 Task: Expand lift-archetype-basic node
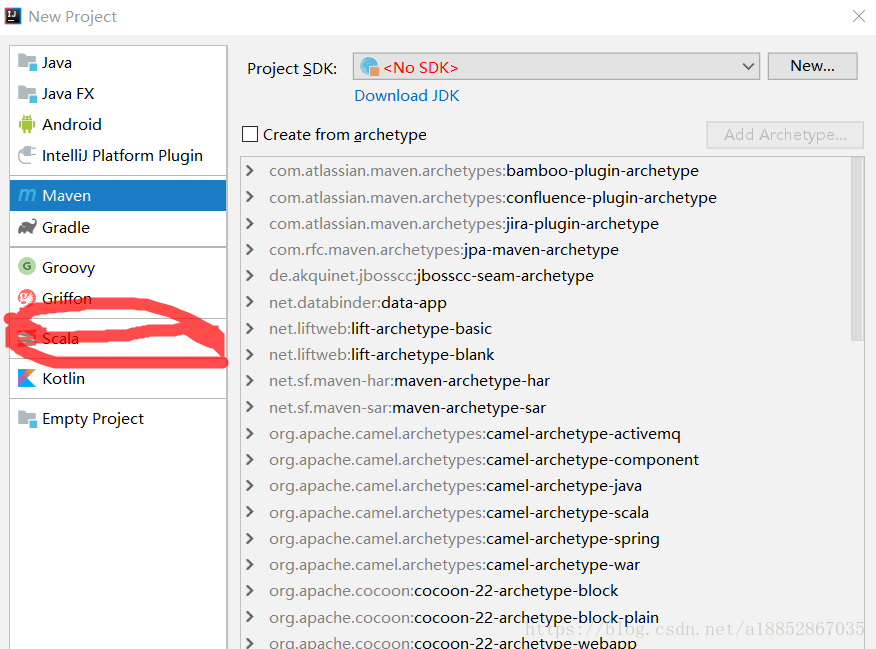click(250, 328)
